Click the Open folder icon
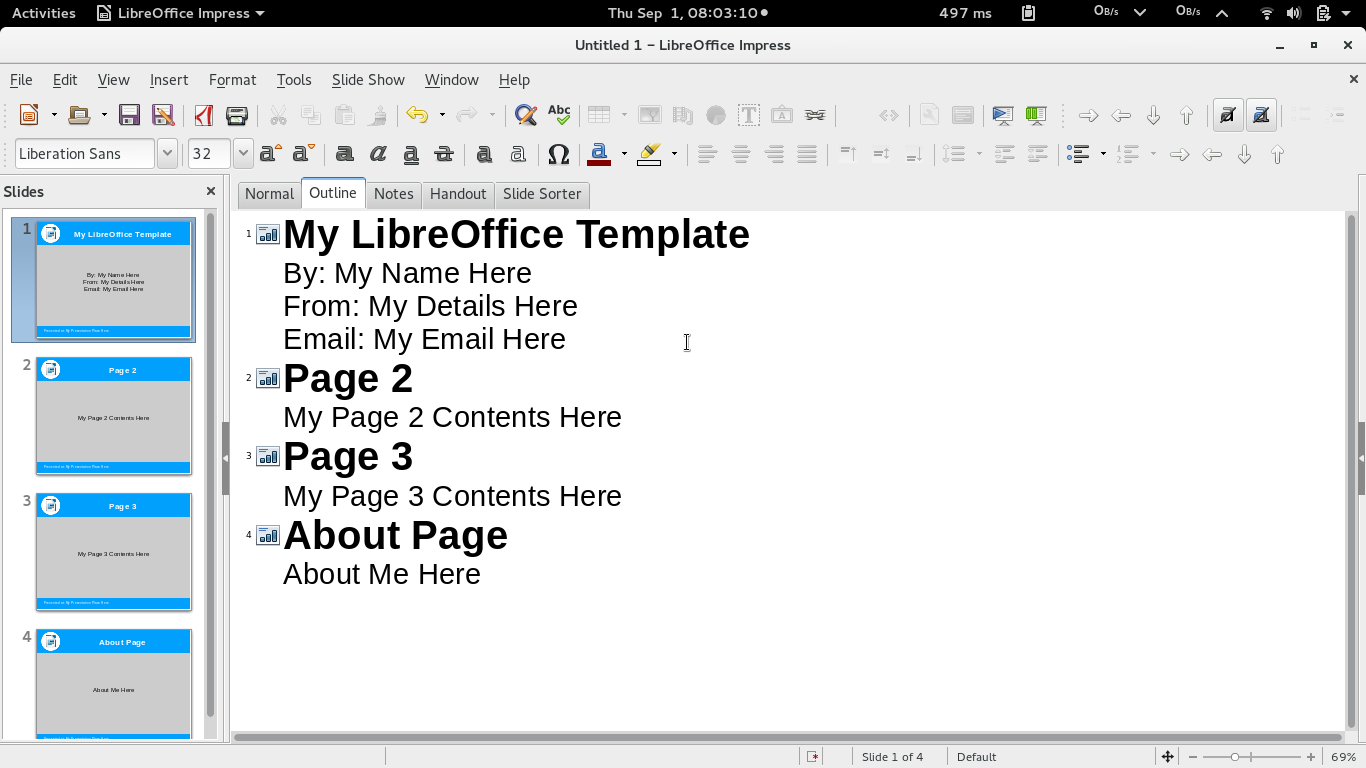 pos(79,115)
